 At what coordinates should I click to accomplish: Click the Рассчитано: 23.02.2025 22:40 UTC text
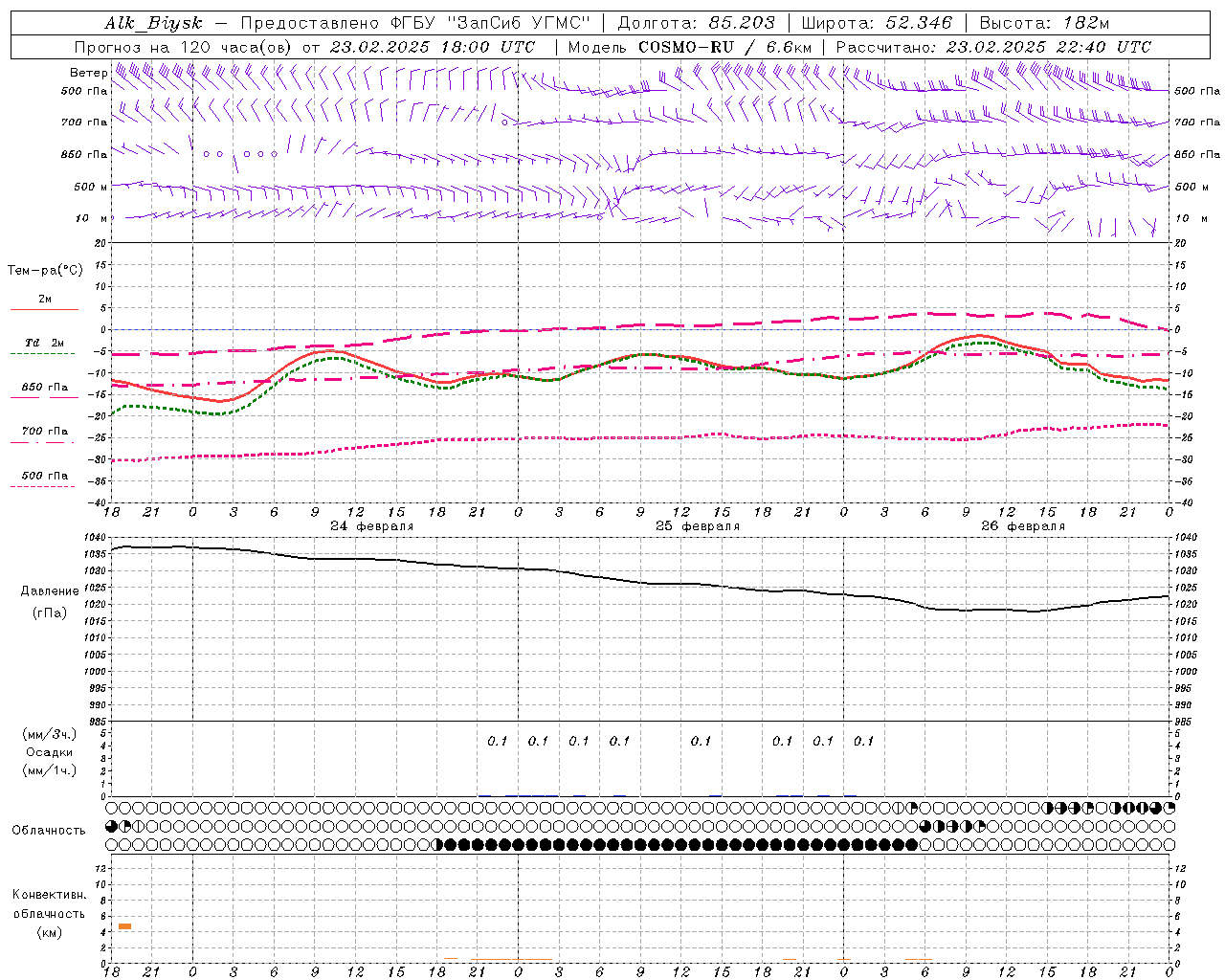click(993, 47)
